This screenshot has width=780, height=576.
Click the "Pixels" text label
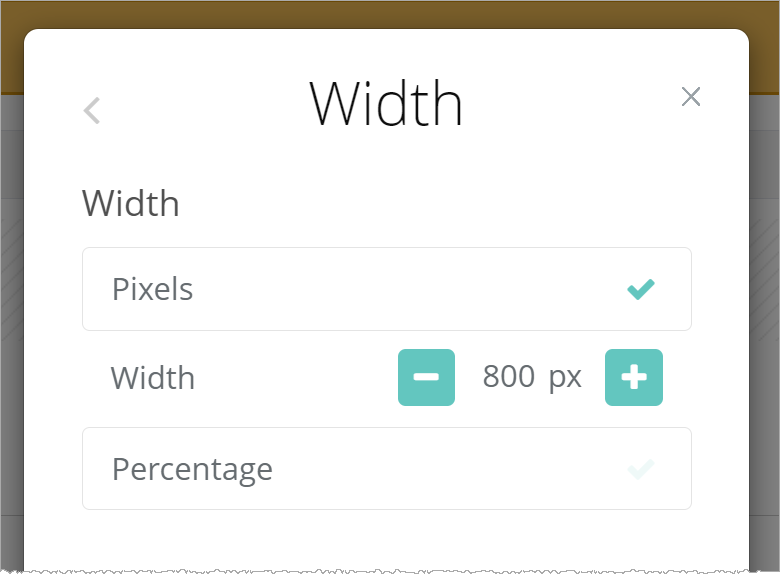tap(153, 290)
